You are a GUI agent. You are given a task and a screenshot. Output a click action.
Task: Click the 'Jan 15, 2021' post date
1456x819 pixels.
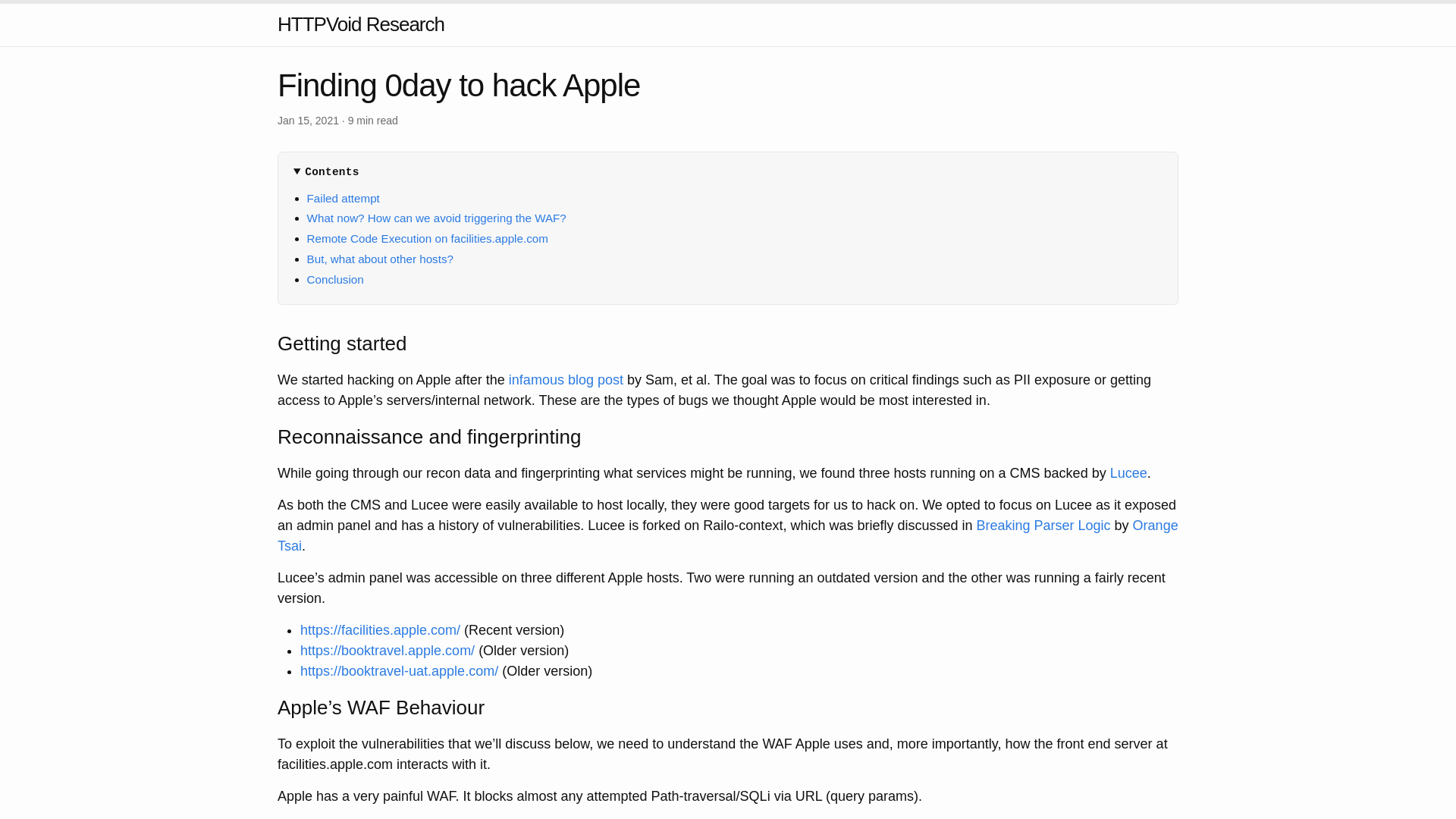click(308, 121)
